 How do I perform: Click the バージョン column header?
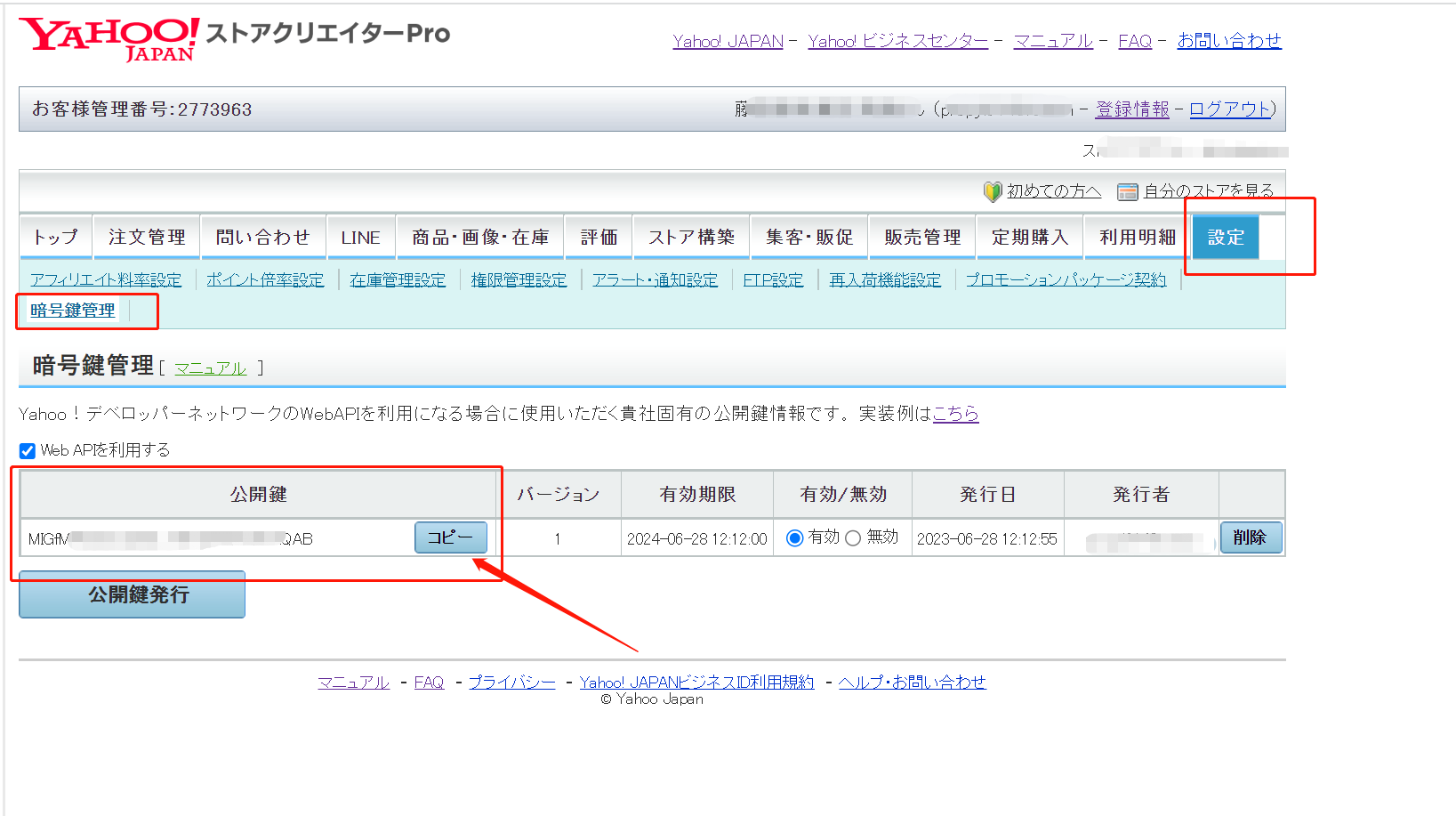click(x=559, y=495)
